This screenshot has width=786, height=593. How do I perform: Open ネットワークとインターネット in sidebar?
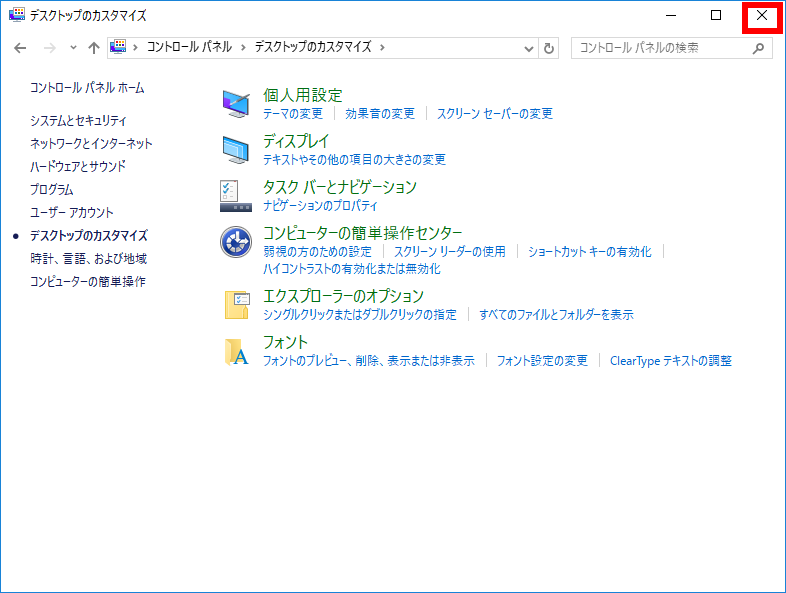point(91,143)
